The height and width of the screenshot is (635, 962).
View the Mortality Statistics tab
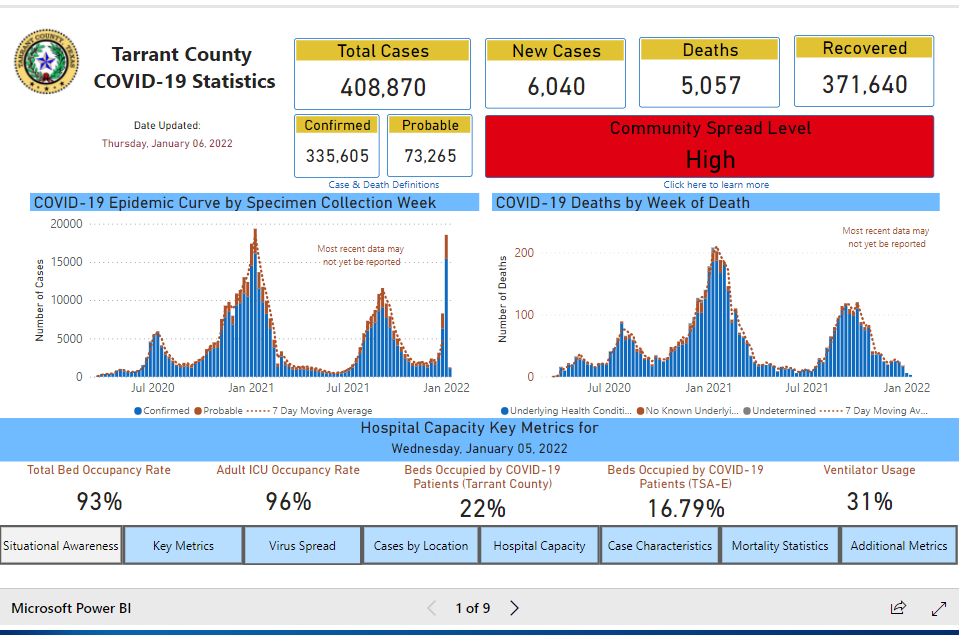click(780, 545)
